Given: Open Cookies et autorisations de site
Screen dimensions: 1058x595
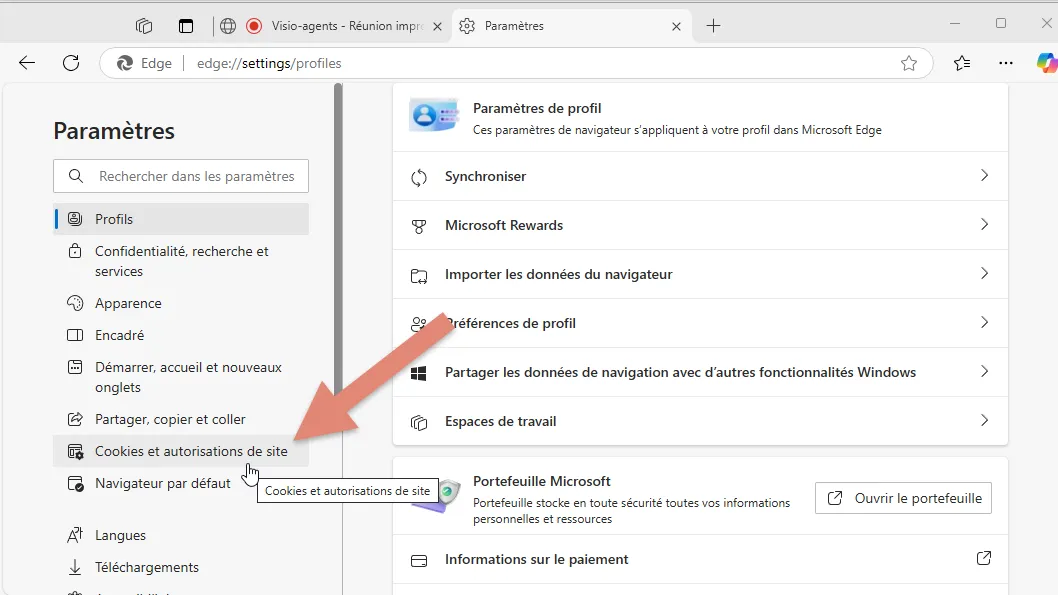Looking at the screenshot, I should (x=181, y=451).
